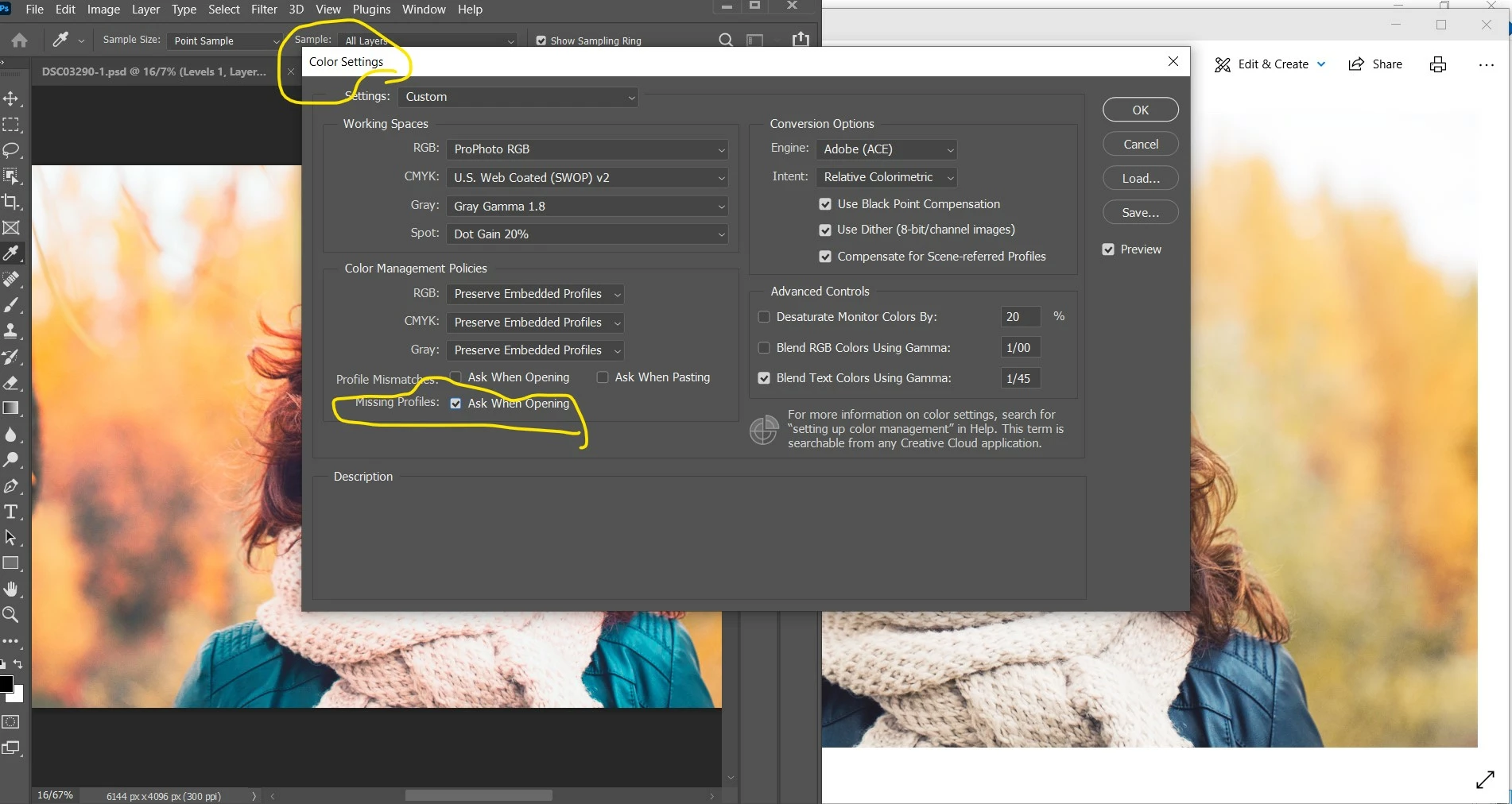The width and height of the screenshot is (1512, 804).
Task: Uncheck Missing Profiles Ask When Opening
Action: click(x=456, y=403)
